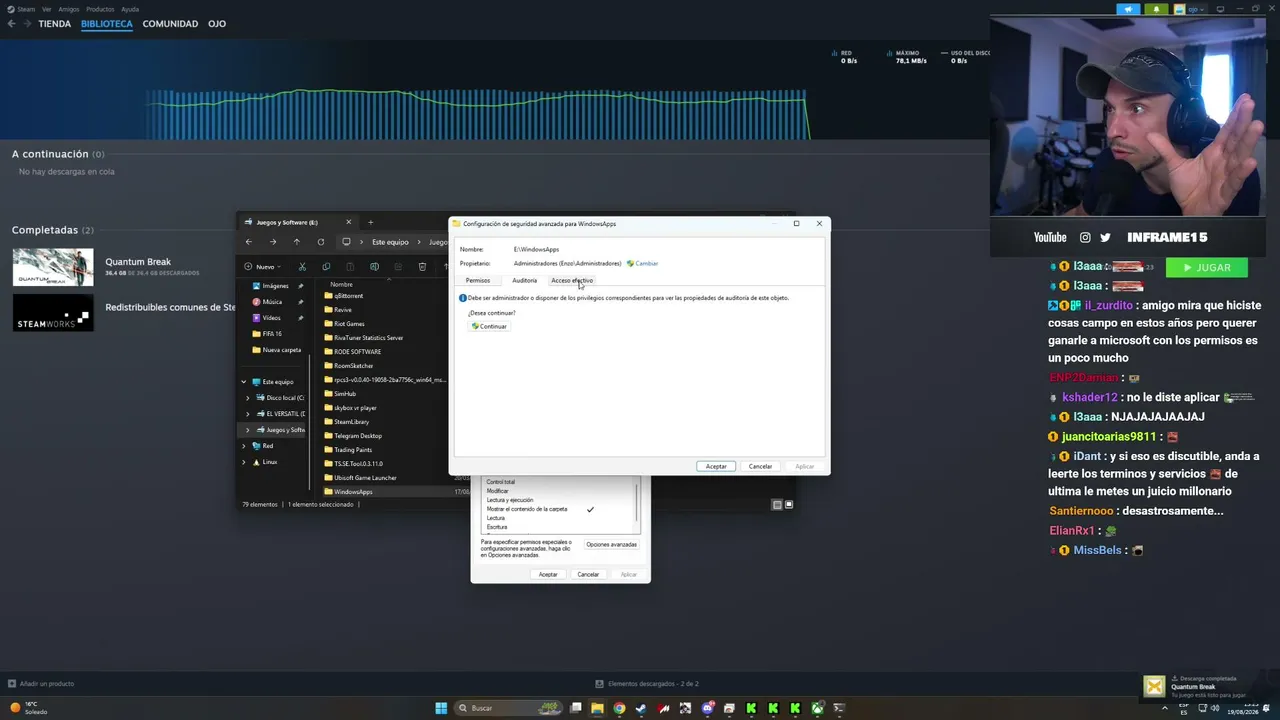Close the Juegos y Software tab
The height and width of the screenshot is (720, 1280).
[349, 222]
